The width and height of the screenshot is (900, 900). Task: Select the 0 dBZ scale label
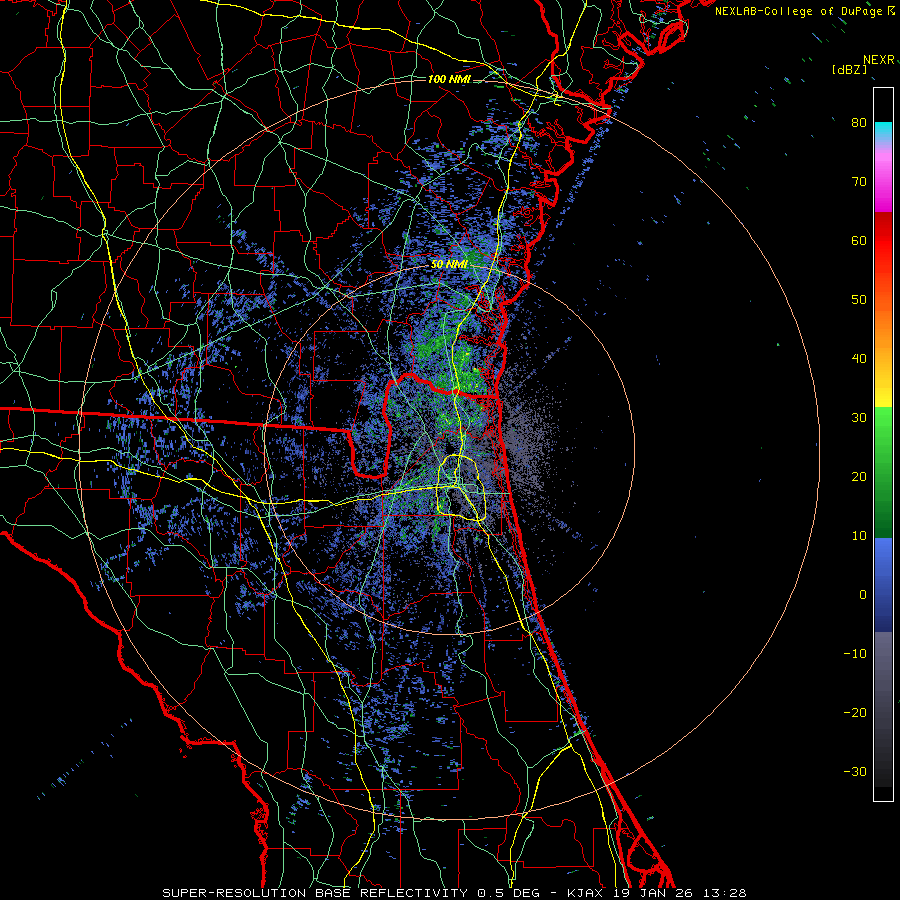click(x=863, y=595)
